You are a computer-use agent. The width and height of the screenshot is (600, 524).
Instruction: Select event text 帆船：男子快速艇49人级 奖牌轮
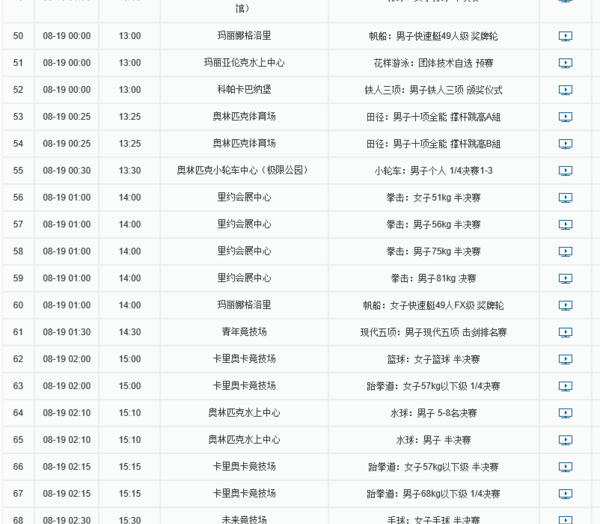[x=433, y=36]
